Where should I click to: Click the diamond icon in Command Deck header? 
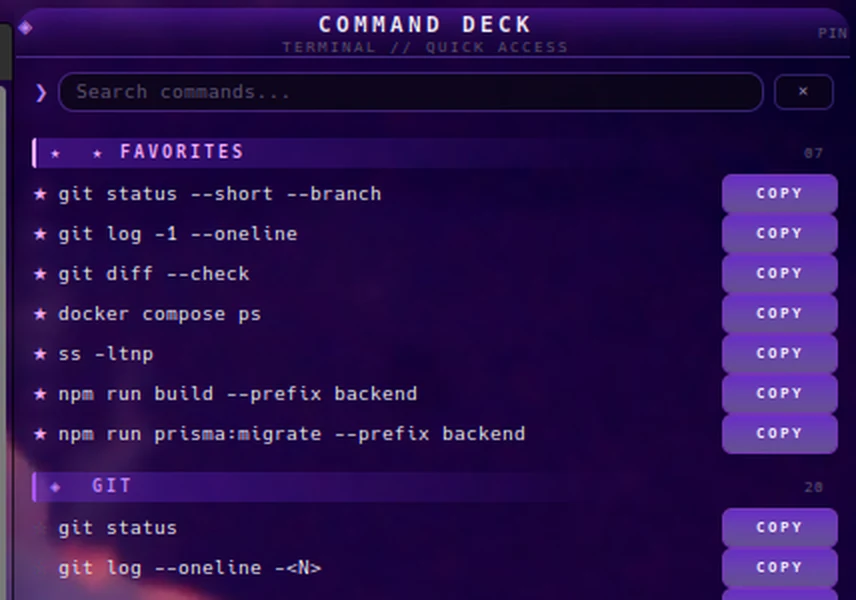click(25, 27)
